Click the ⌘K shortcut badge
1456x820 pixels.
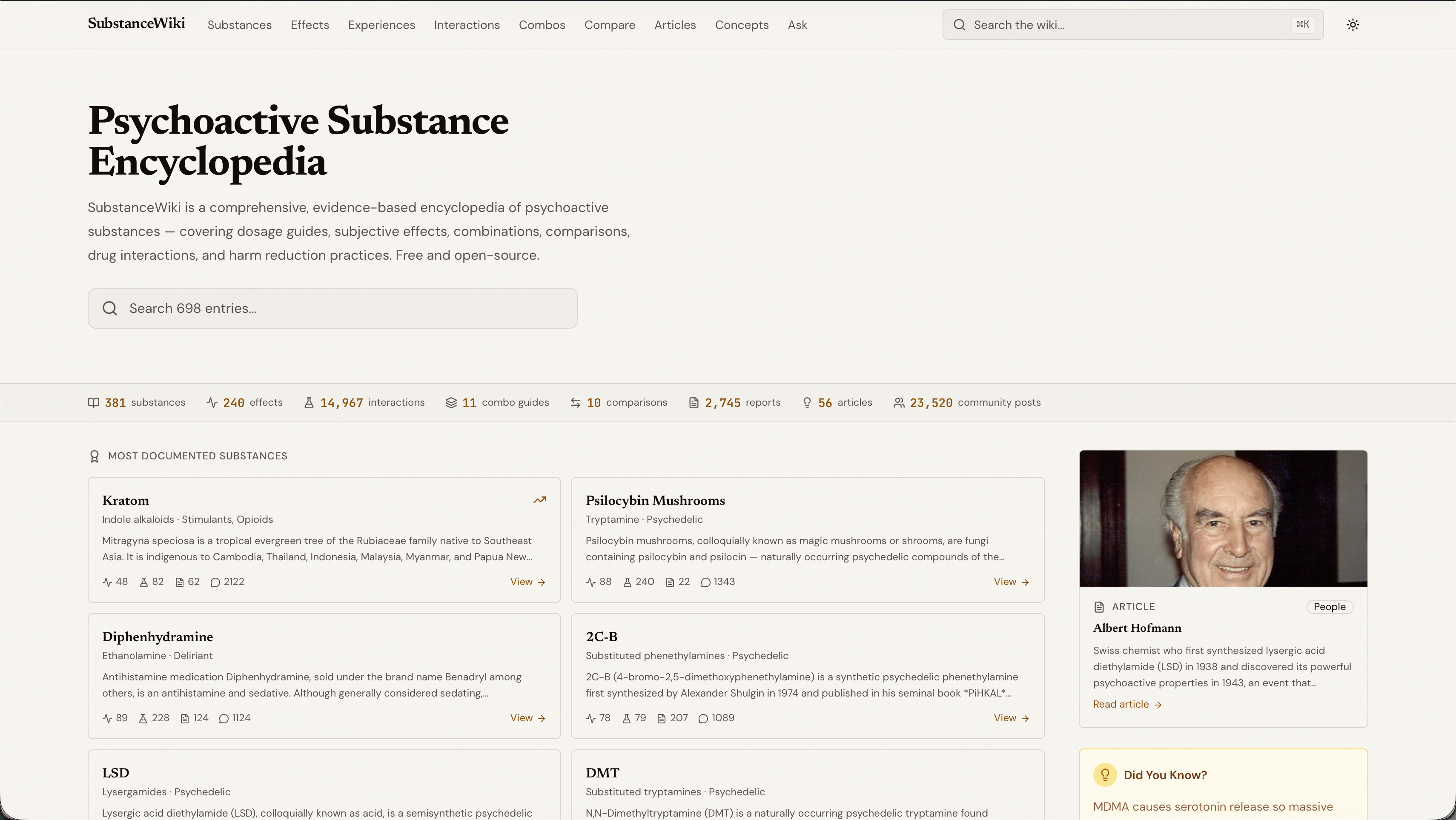click(1302, 24)
